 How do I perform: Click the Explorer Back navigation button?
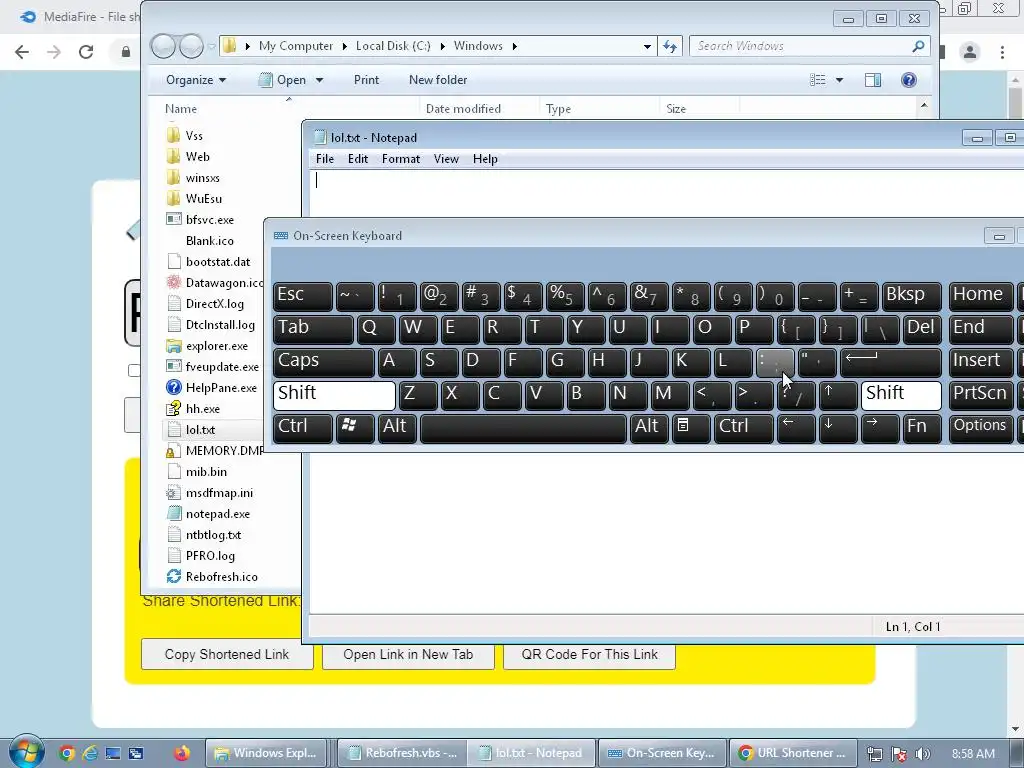coord(163,46)
